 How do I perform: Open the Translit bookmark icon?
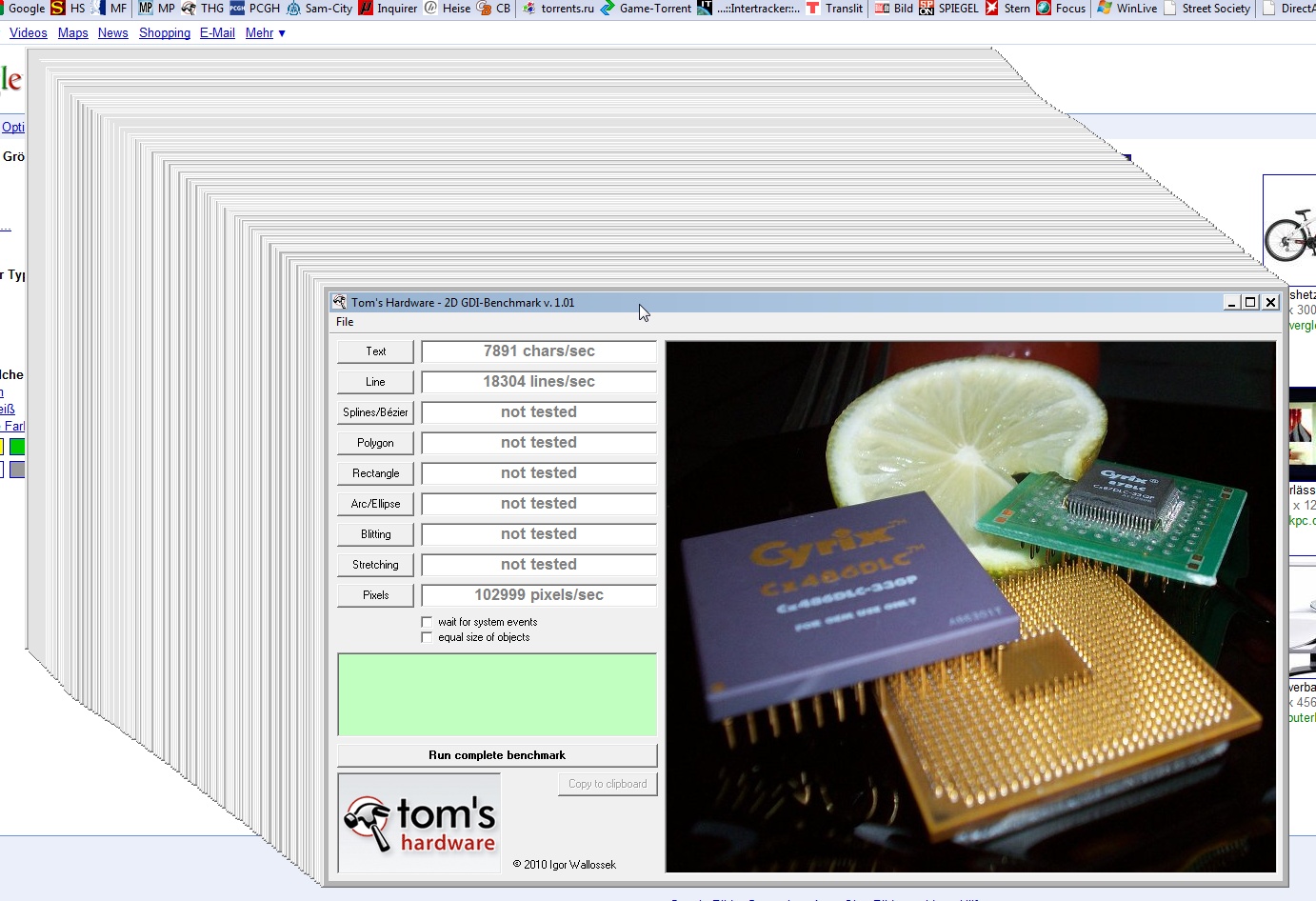(813, 8)
